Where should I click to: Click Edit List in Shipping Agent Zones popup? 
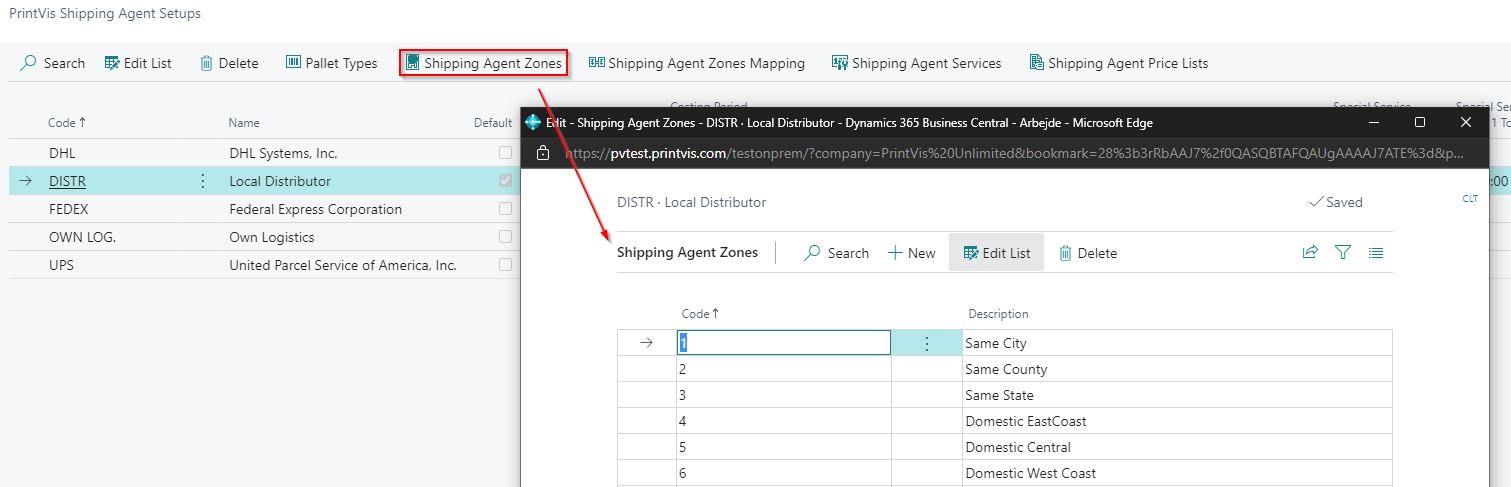[x=996, y=253]
